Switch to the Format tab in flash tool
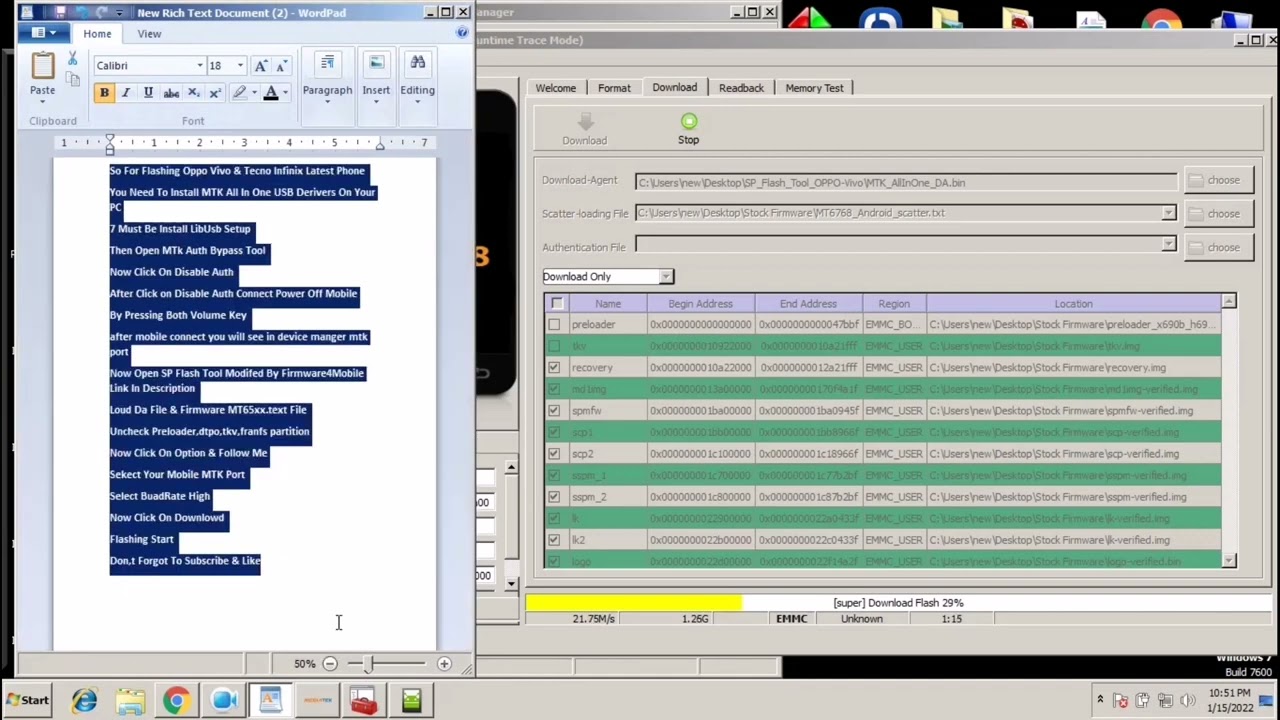This screenshot has height=720, width=1280. [614, 88]
